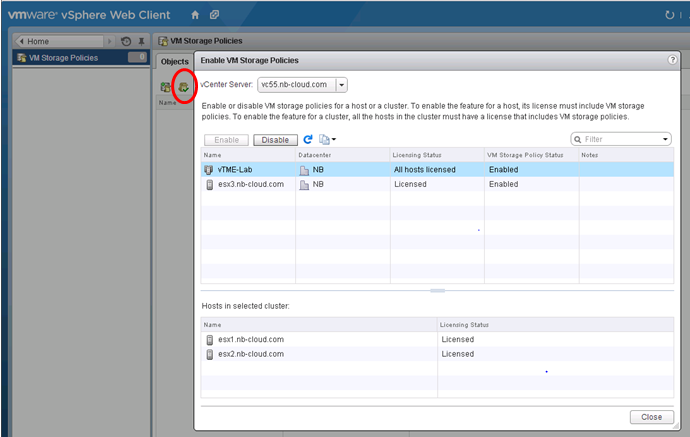The image size is (690, 437).
Task: Click into the Filter field
Action: [x=620, y=139]
